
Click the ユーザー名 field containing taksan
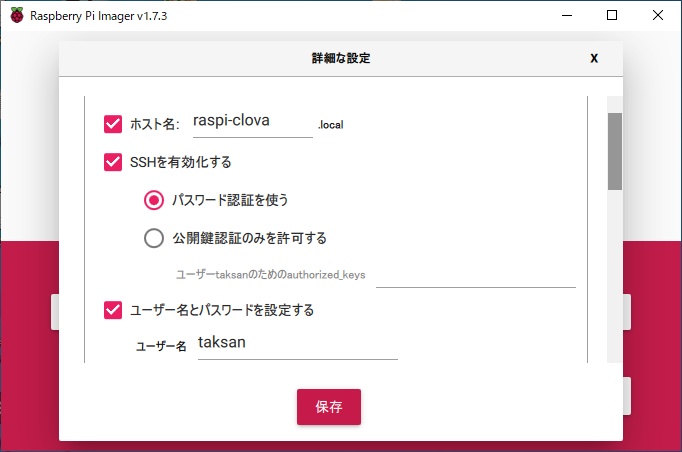click(x=297, y=343)
